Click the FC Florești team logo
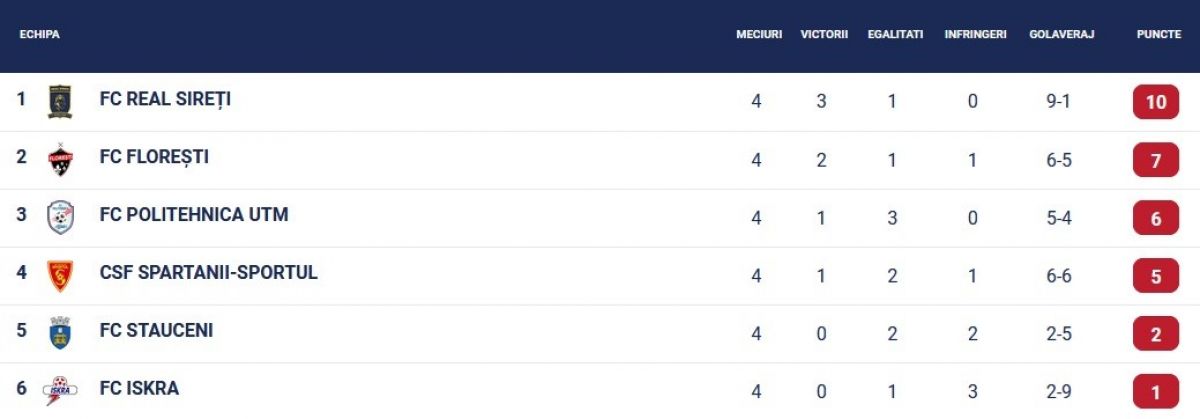The height and width of the screenshot is (419, 1200). coord(60,160)
